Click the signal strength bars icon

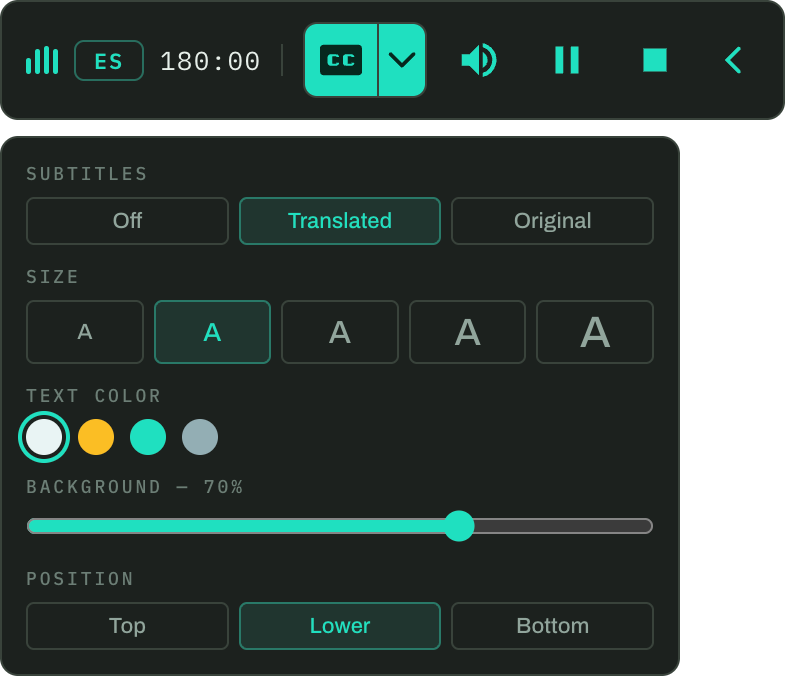[x=42, y=61]
